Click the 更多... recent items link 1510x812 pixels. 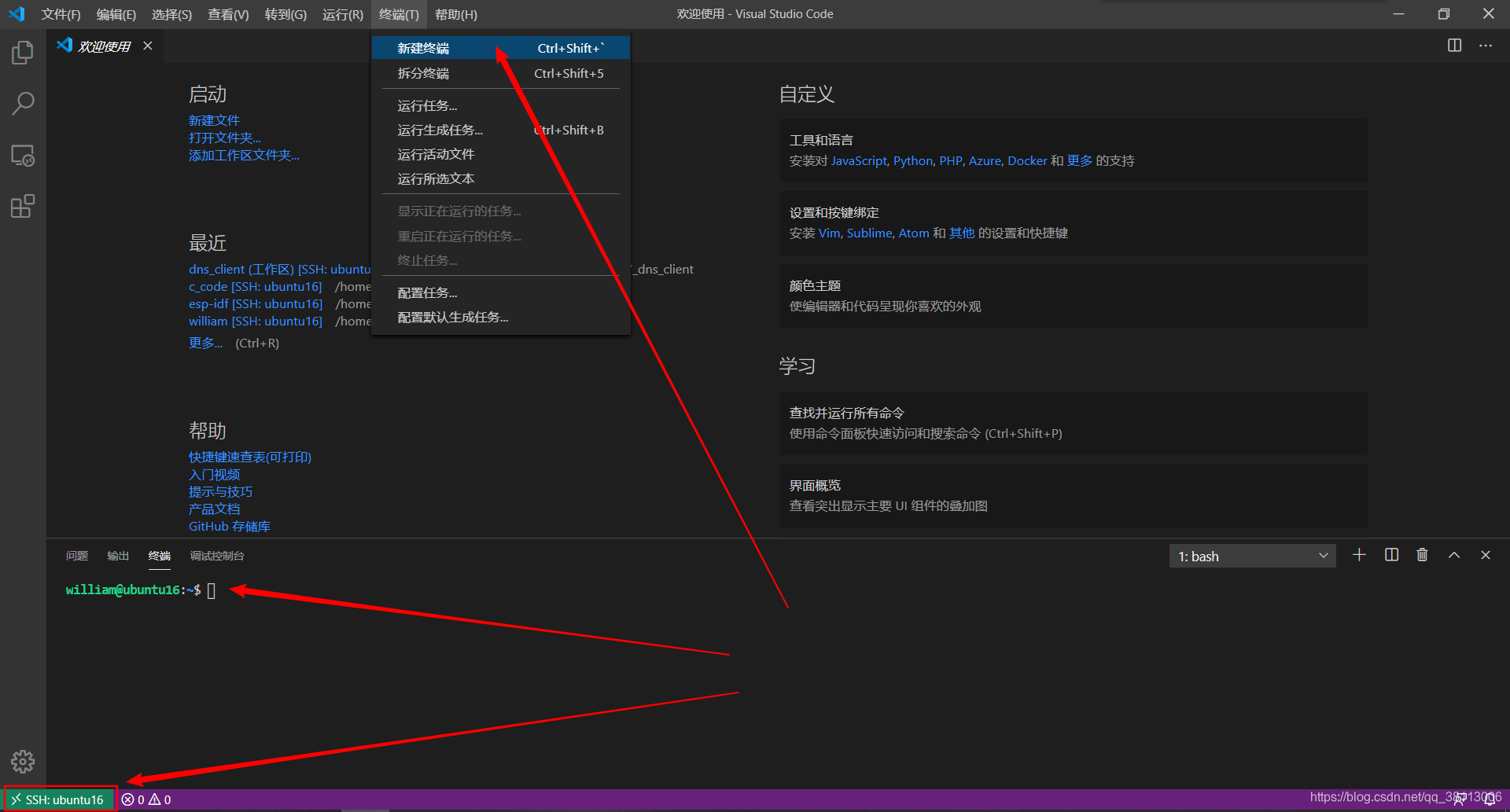(x=205, y=343)
